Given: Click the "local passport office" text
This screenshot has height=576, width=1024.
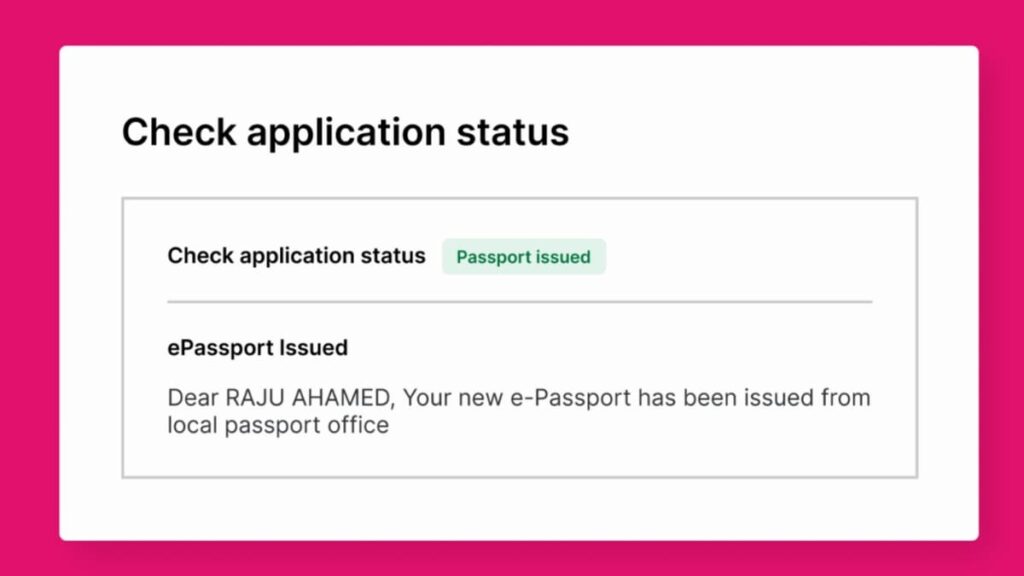Looking at the screenshot, I should point(278,425).
